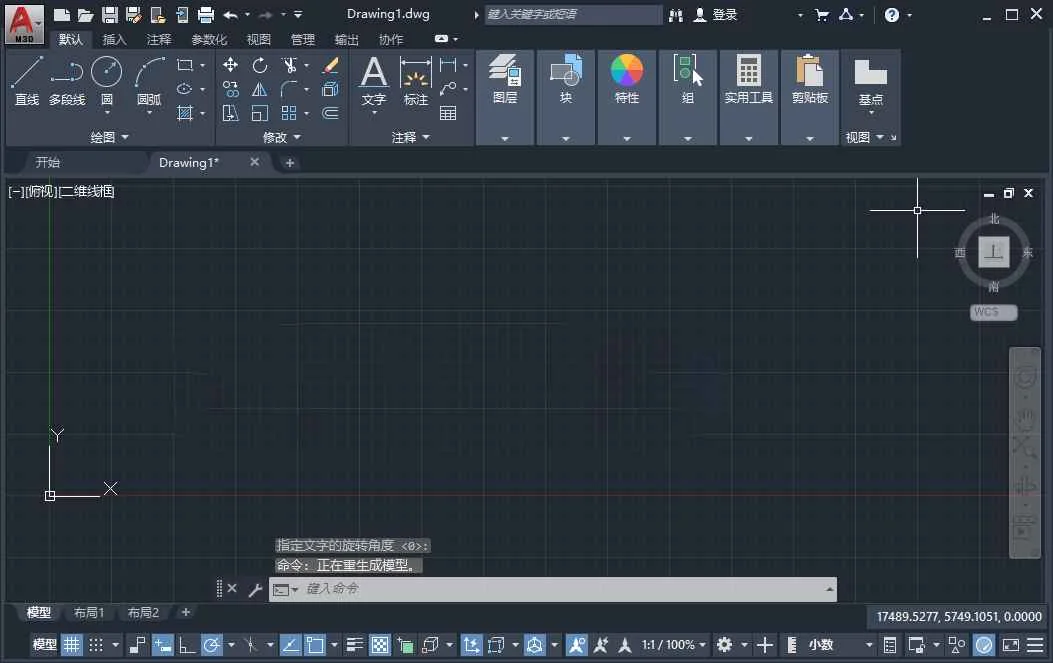Click the 特性 color wheel properties icon

[627, 71]
